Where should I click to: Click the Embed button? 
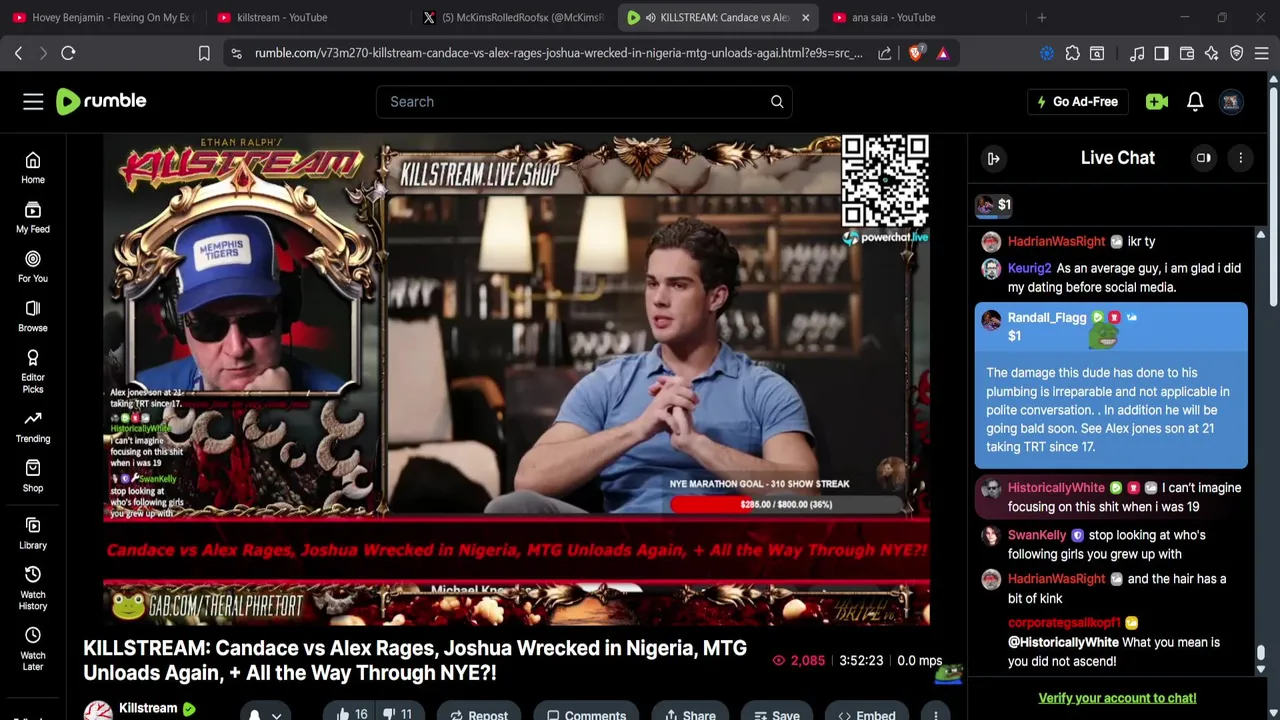[867, 714]
